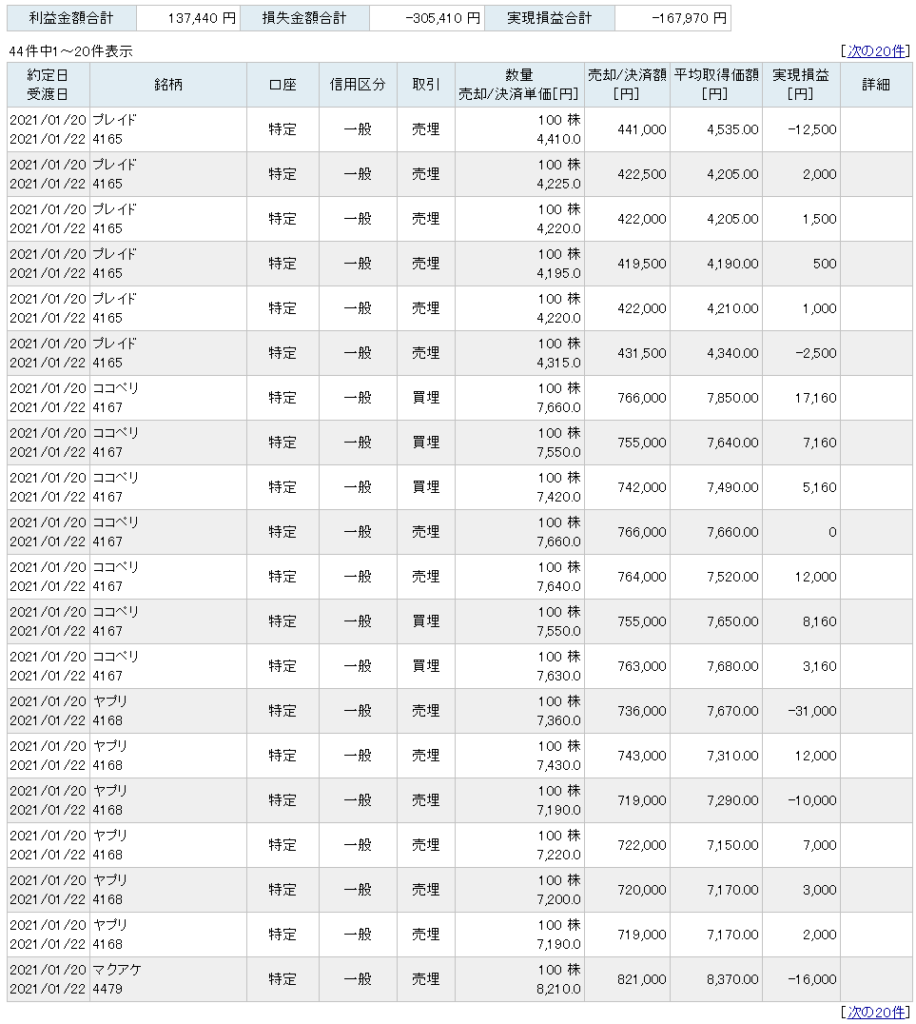
Task: Select the 4,210.00 average cost cell
Action: (716, 308)
